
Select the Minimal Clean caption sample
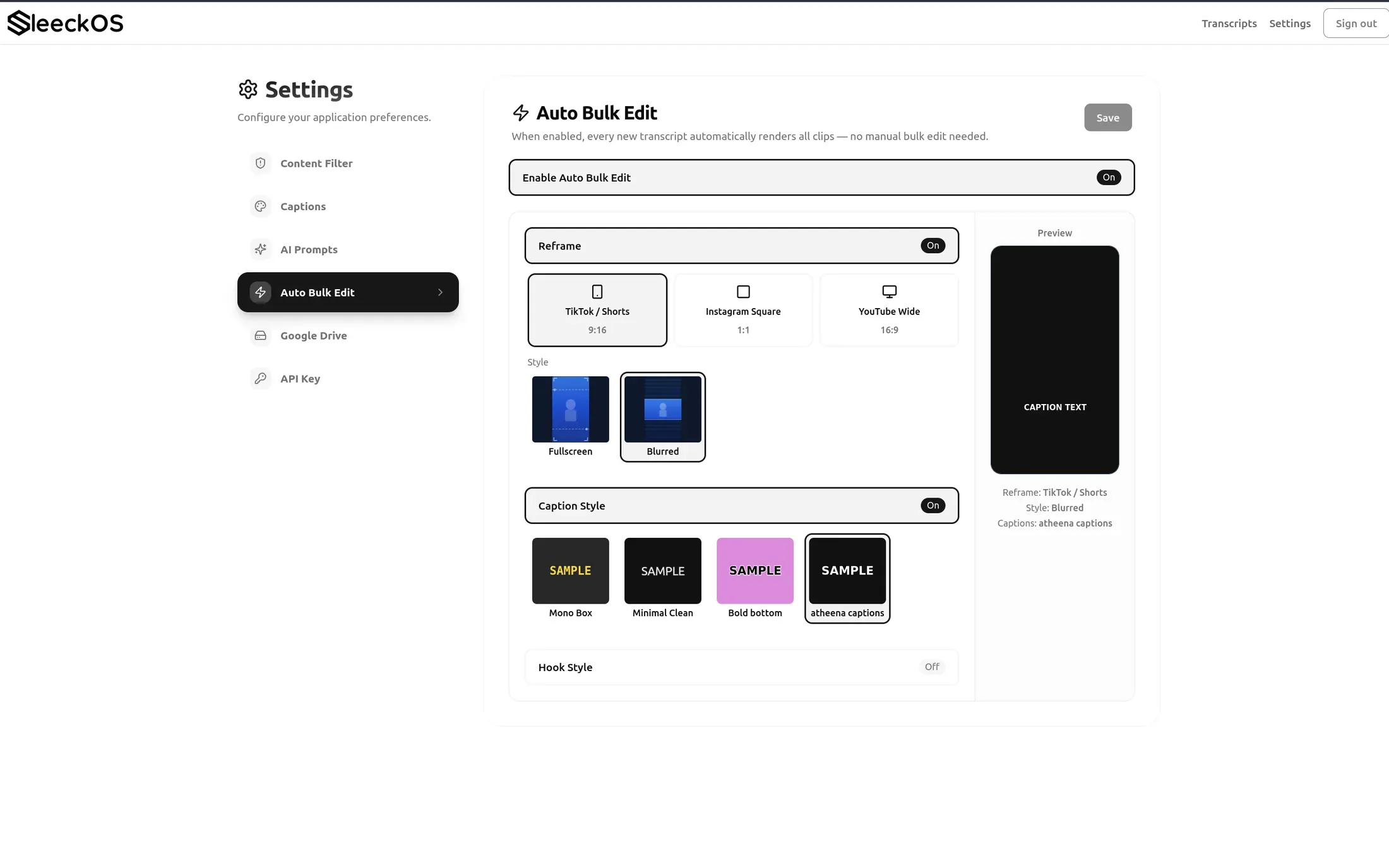coord(662,571)
